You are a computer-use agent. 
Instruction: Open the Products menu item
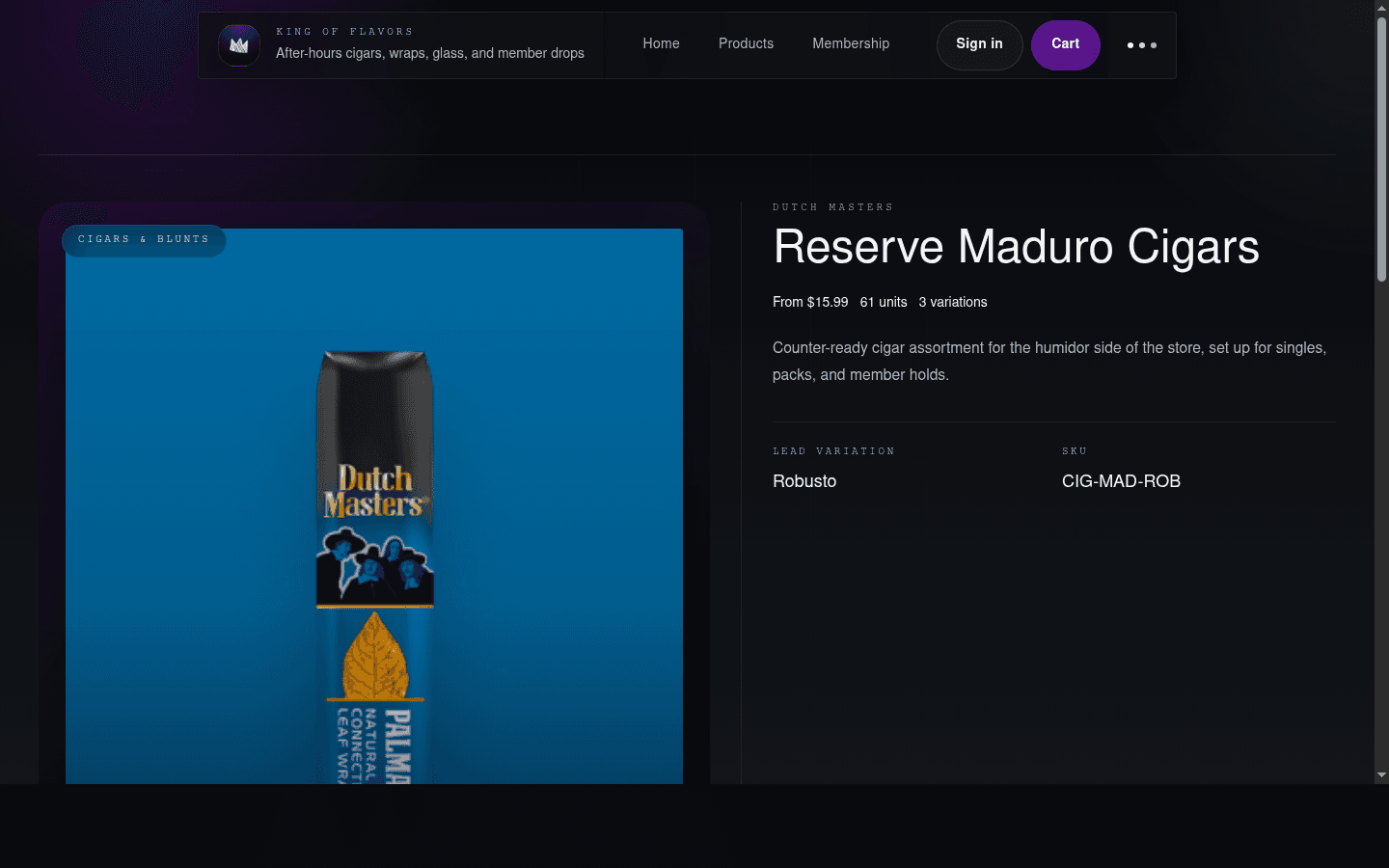746,43
